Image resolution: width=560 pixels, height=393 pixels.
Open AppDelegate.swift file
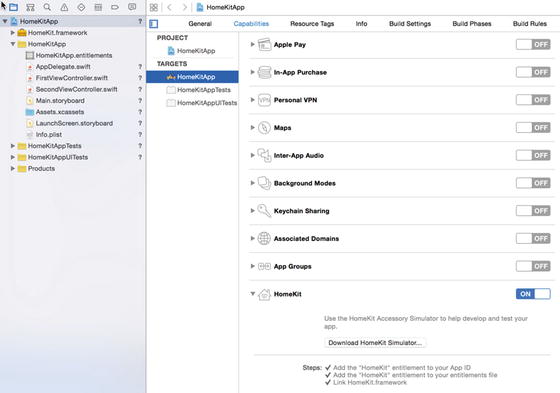coord(63,67)
